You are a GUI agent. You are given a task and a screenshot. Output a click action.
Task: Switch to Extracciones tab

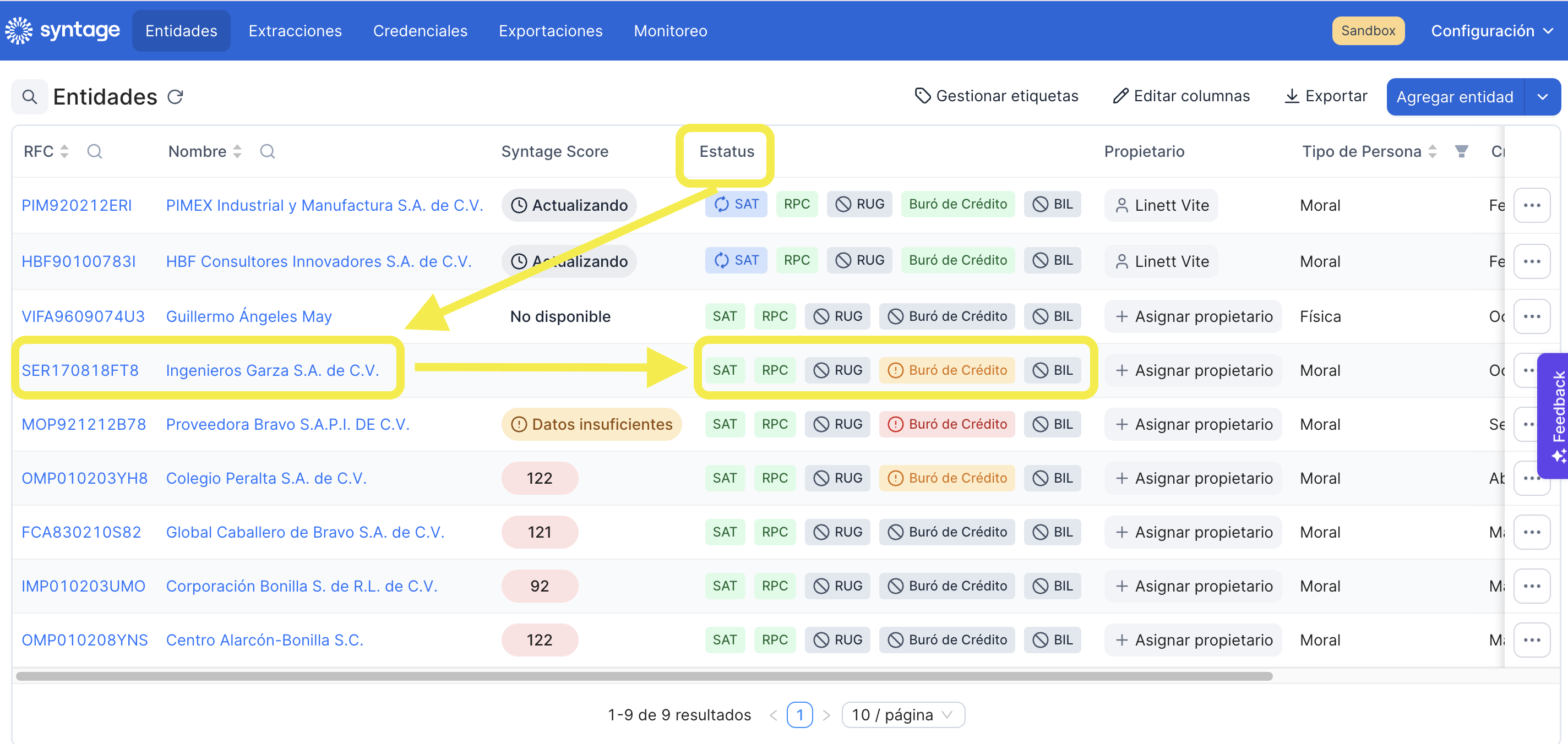point(295,30)
